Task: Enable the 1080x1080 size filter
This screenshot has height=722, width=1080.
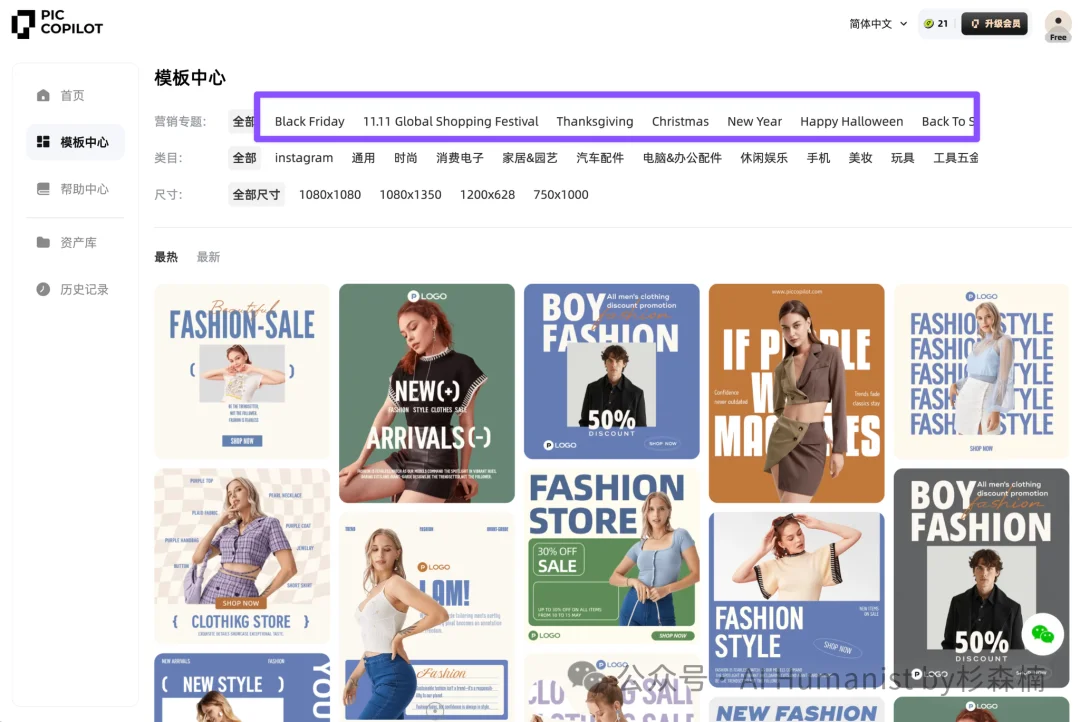Action: point(330,194)
